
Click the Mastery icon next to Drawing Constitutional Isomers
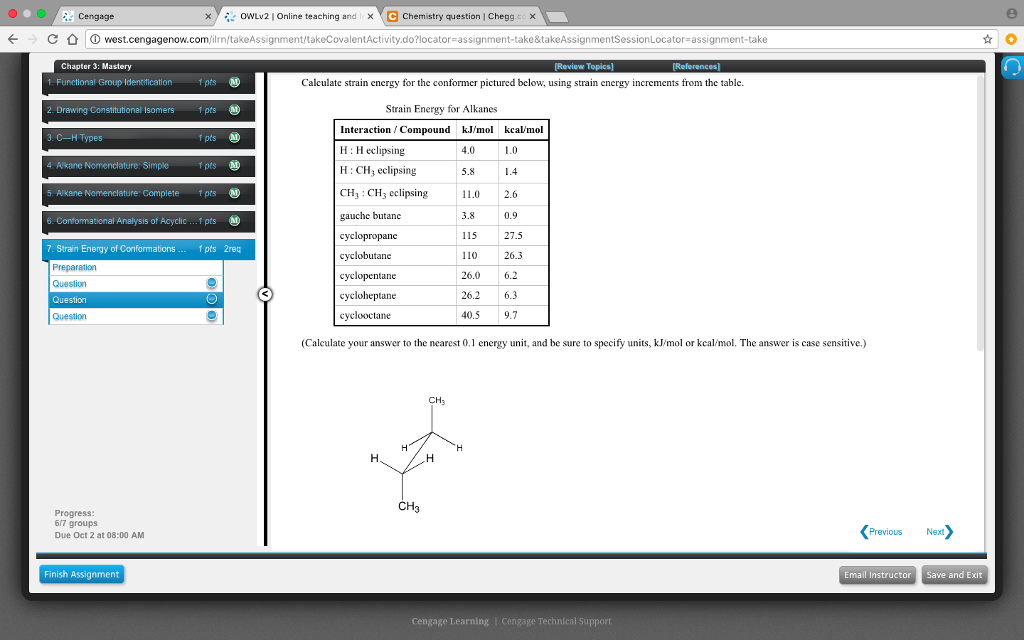coord(232,110)
